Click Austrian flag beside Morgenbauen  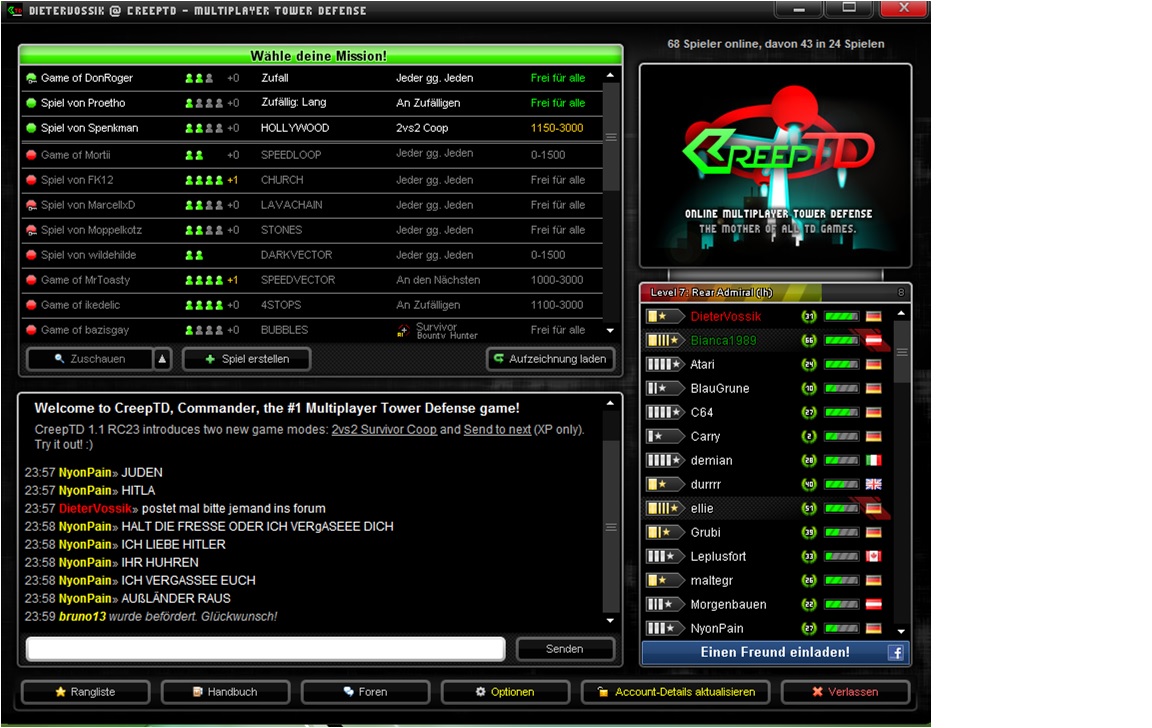tap(873, 605)
